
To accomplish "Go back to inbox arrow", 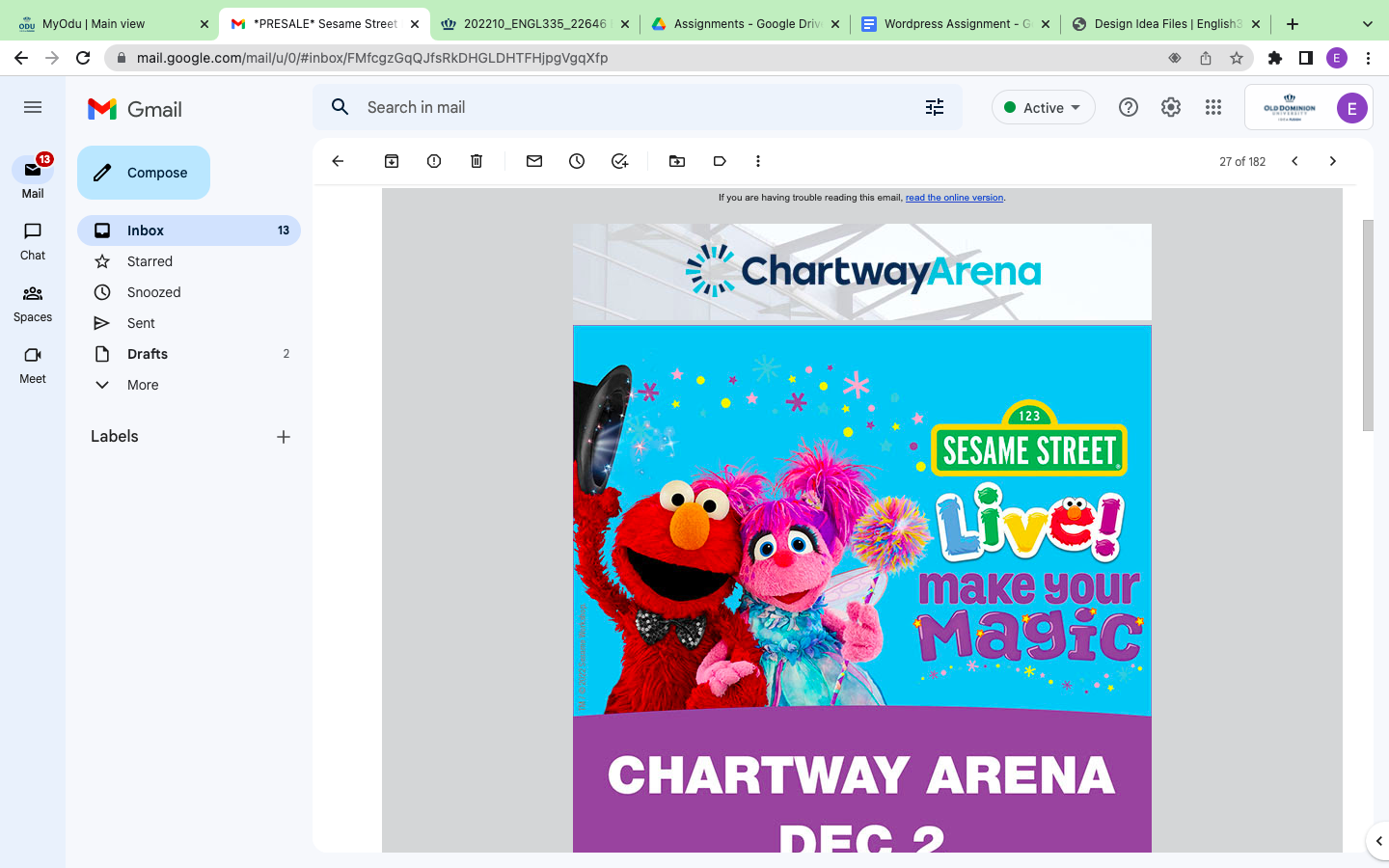I will click(338, 161).
